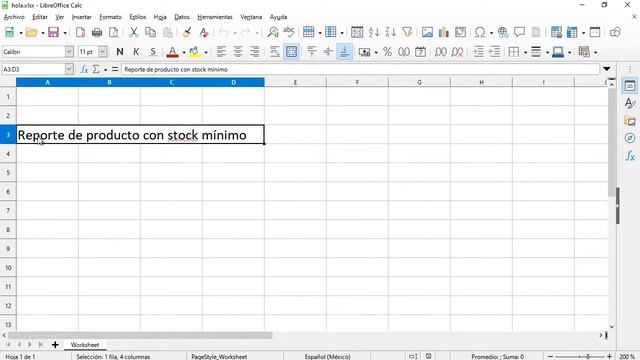This screenshot has width=640, height=360.
Task: Save the document with the Save icon
Action: [x=53, y=32]
